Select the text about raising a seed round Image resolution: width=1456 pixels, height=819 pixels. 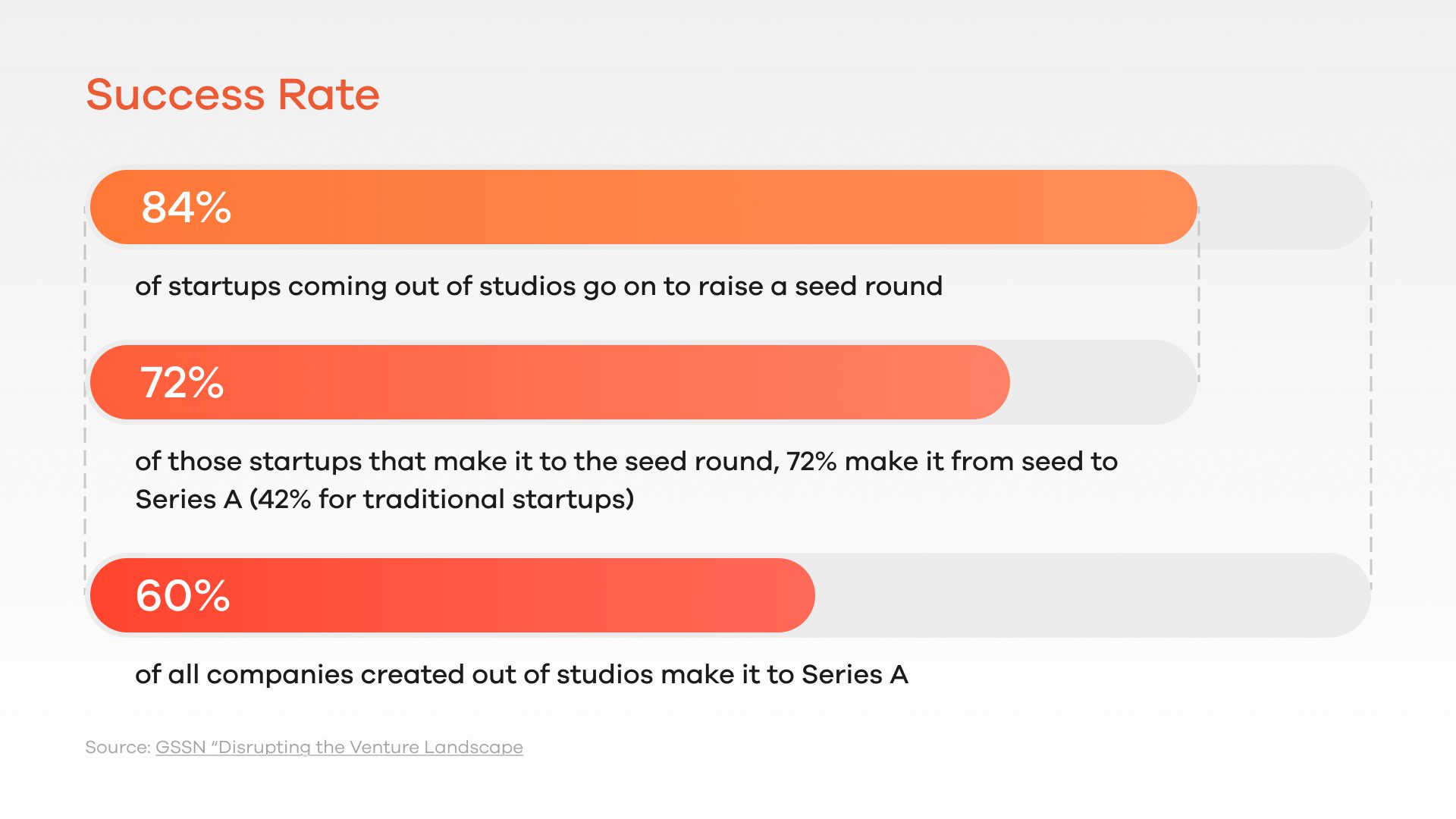tap(538, 286)
